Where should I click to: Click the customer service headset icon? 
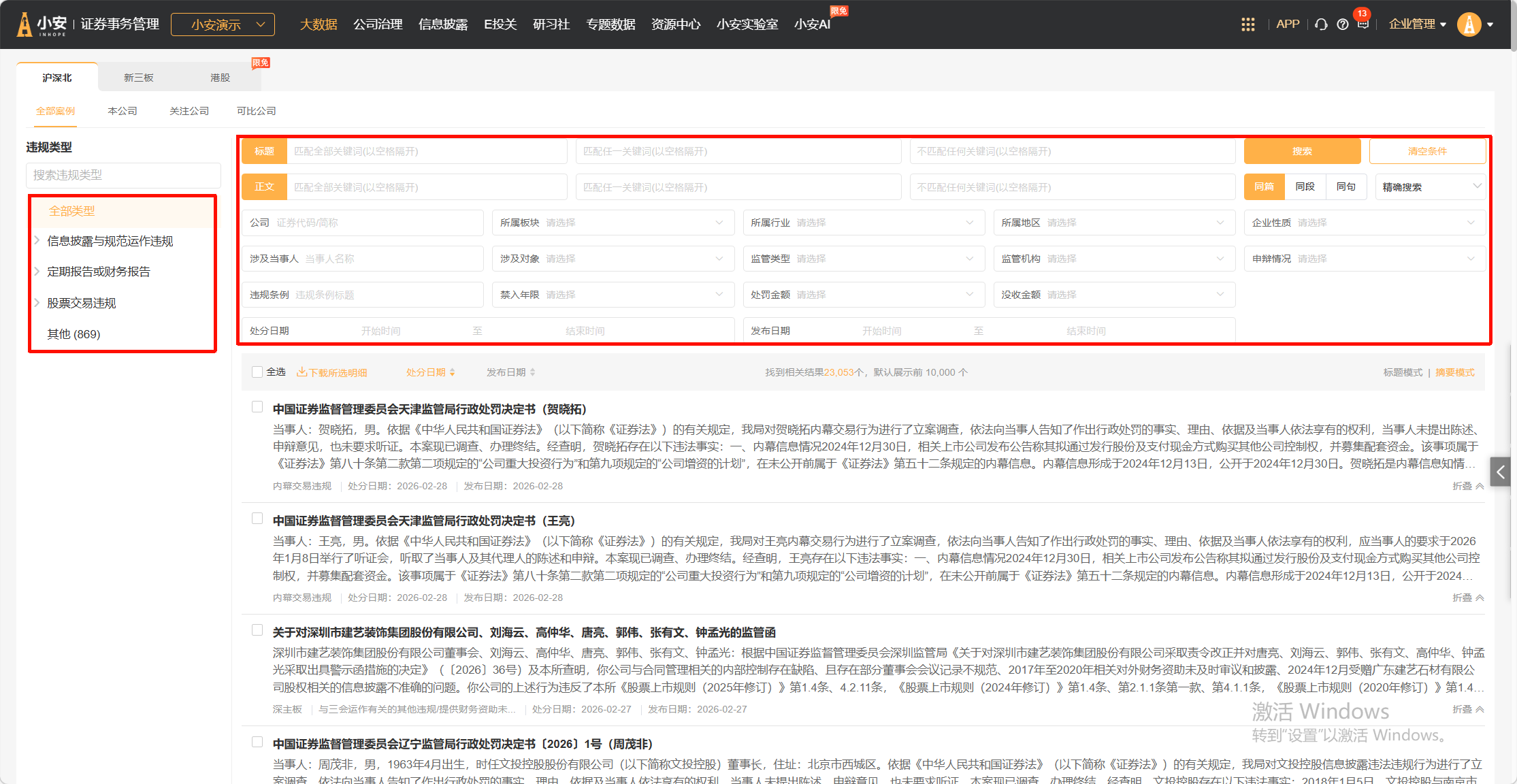click(x=1321, y=24)
